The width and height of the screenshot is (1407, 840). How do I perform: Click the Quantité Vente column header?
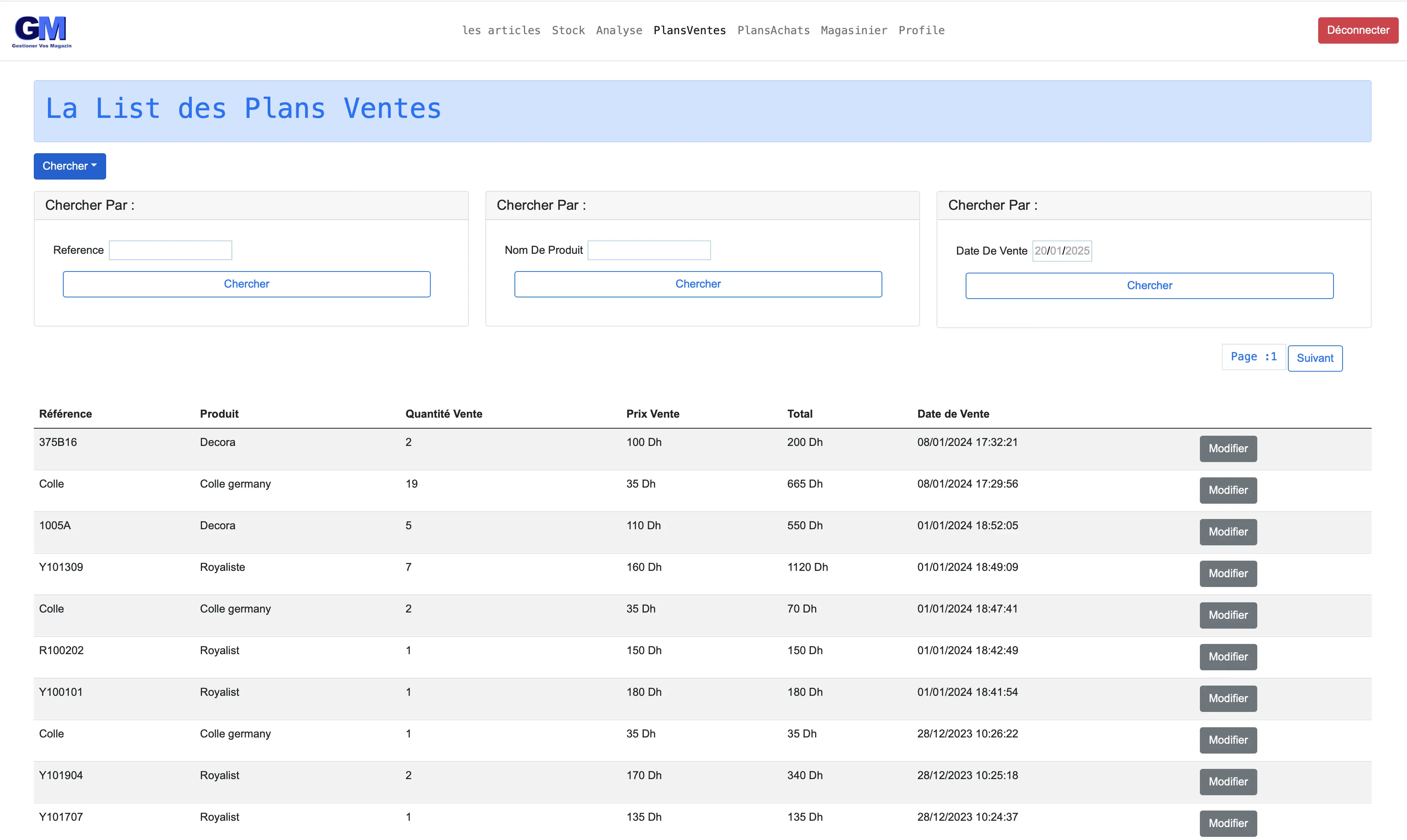tap(444, 414)
